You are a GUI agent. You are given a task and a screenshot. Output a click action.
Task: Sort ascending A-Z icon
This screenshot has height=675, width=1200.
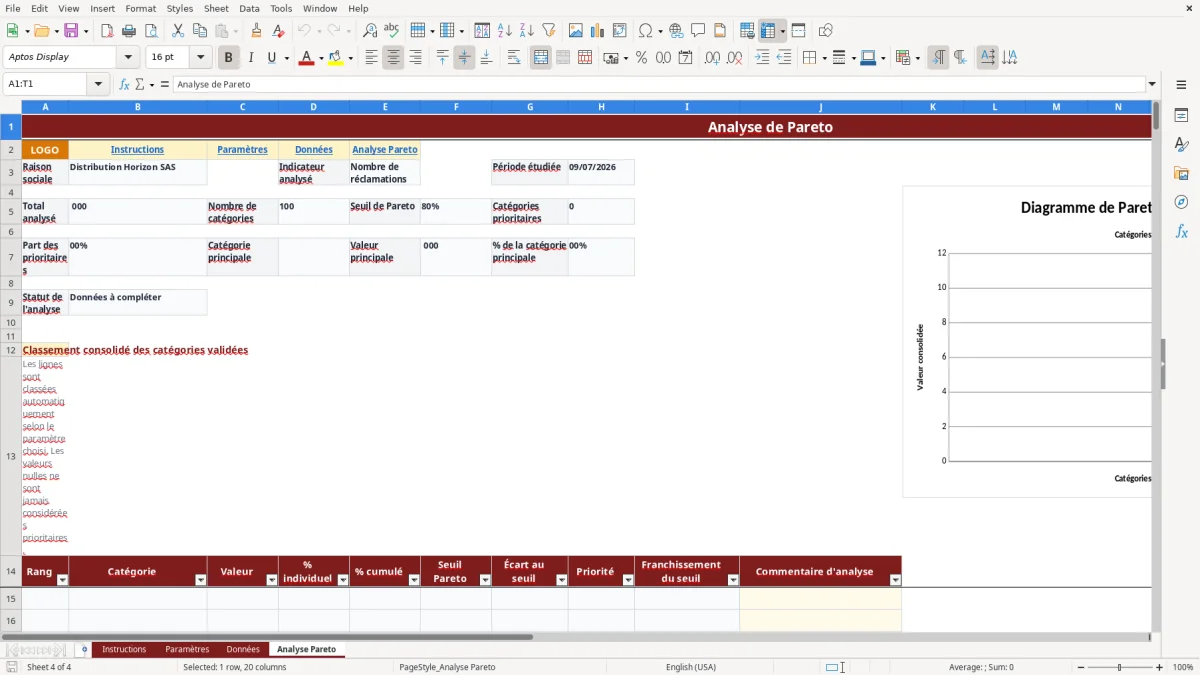pyautogui.click(x=505, y=31)
